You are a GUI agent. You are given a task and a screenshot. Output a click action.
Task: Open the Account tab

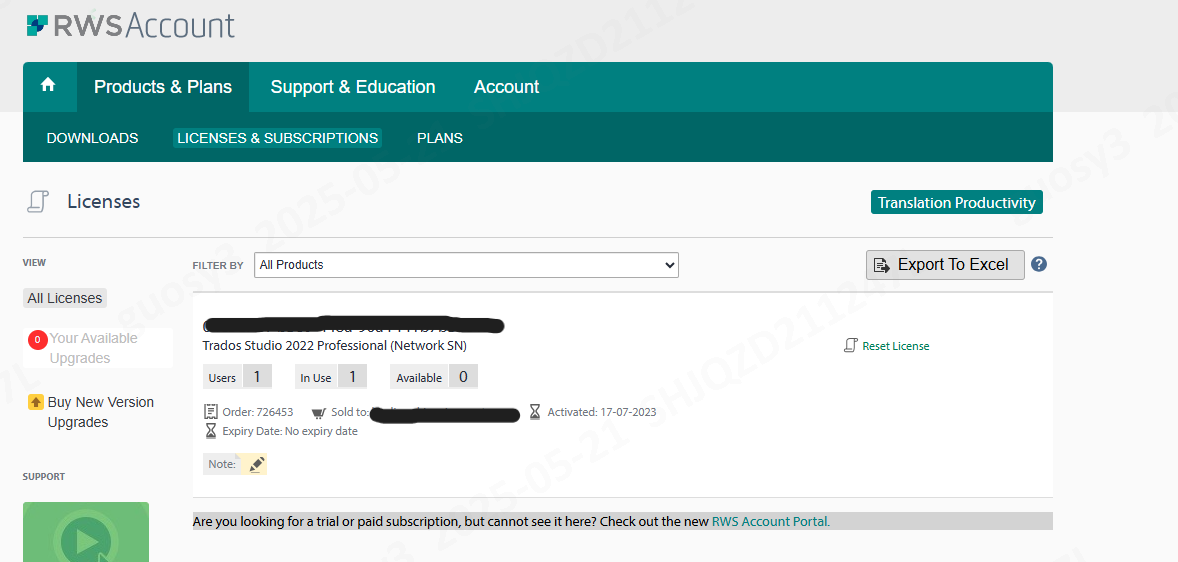pyautogui.click(x=506, y=87)
